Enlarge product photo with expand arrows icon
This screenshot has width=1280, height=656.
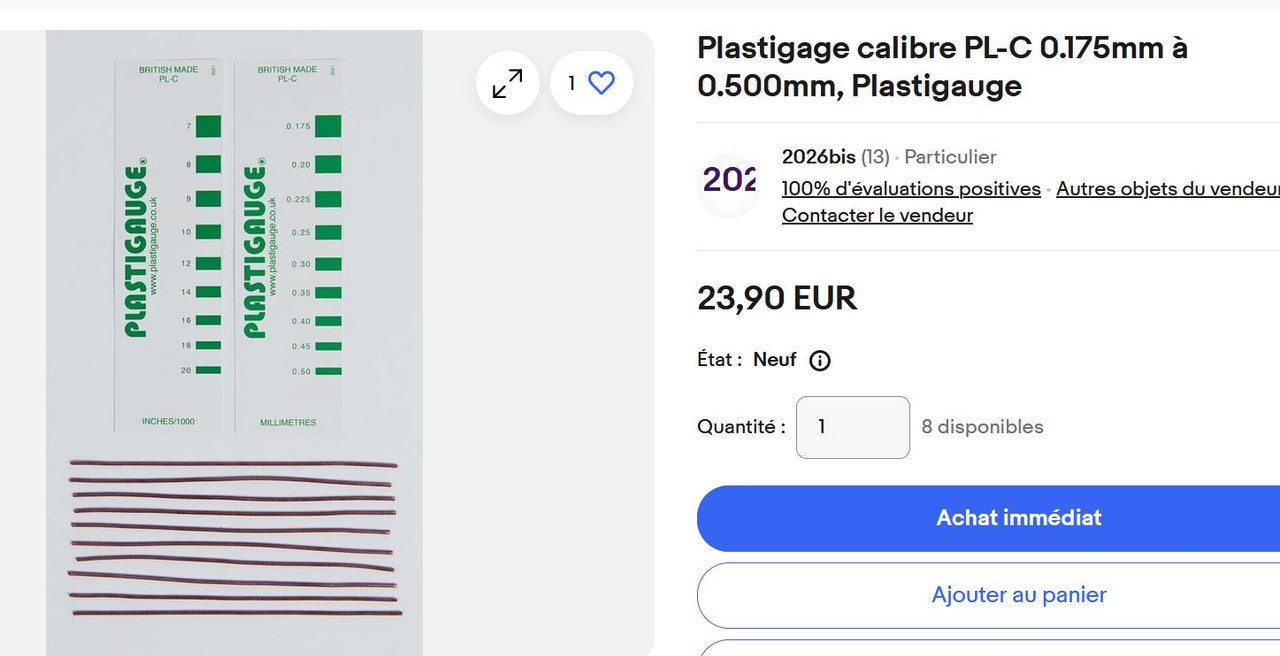coord(508,83)
